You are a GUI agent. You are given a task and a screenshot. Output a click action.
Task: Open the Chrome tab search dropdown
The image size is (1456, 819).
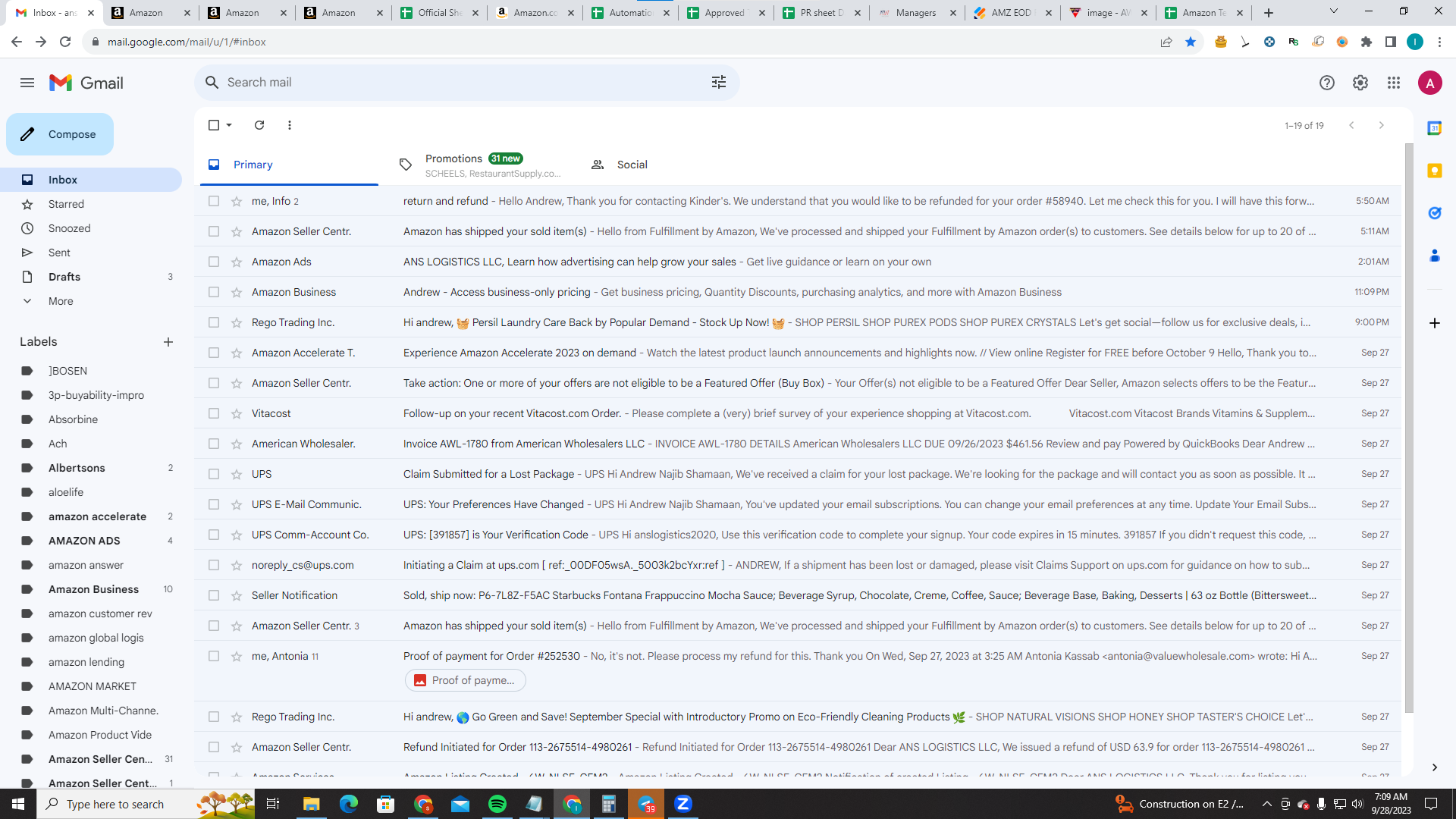1334,12
